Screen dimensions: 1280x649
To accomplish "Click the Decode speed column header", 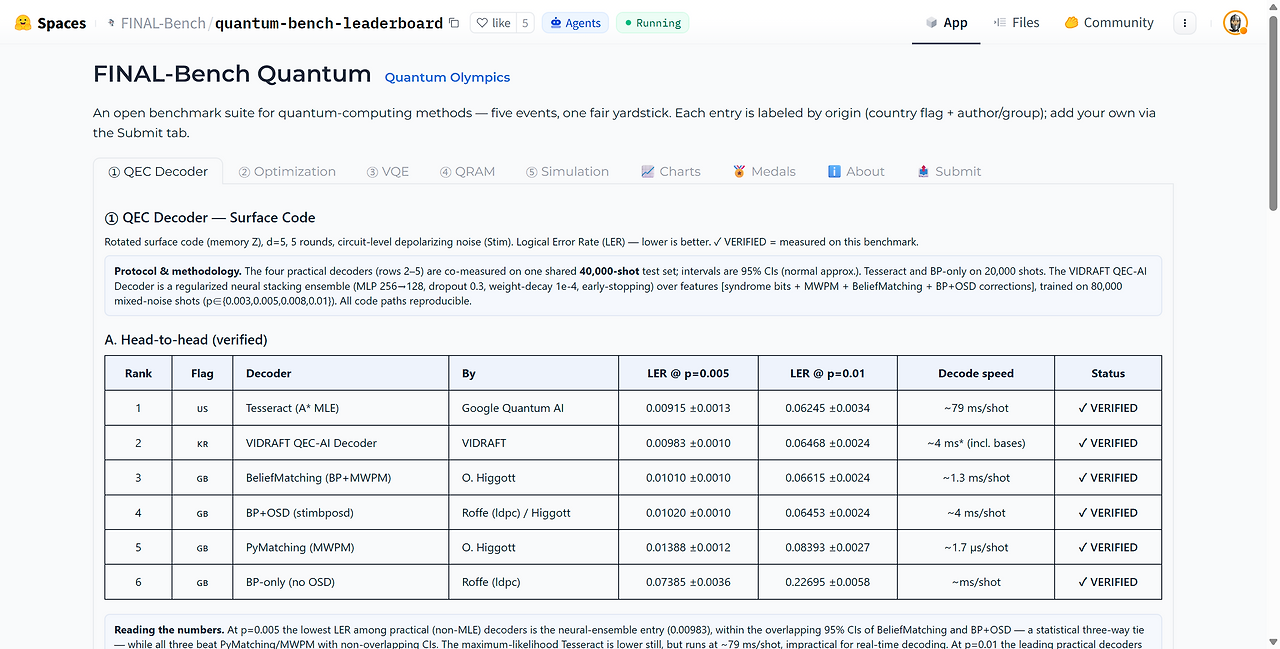I will [x=976, y=373].
